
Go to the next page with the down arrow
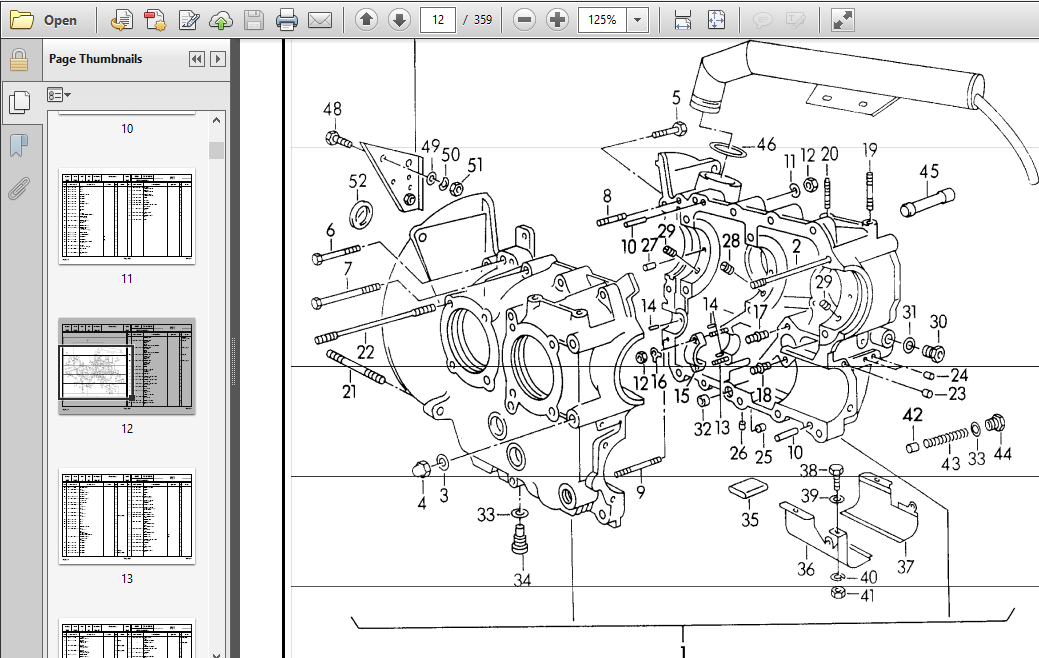399,20
